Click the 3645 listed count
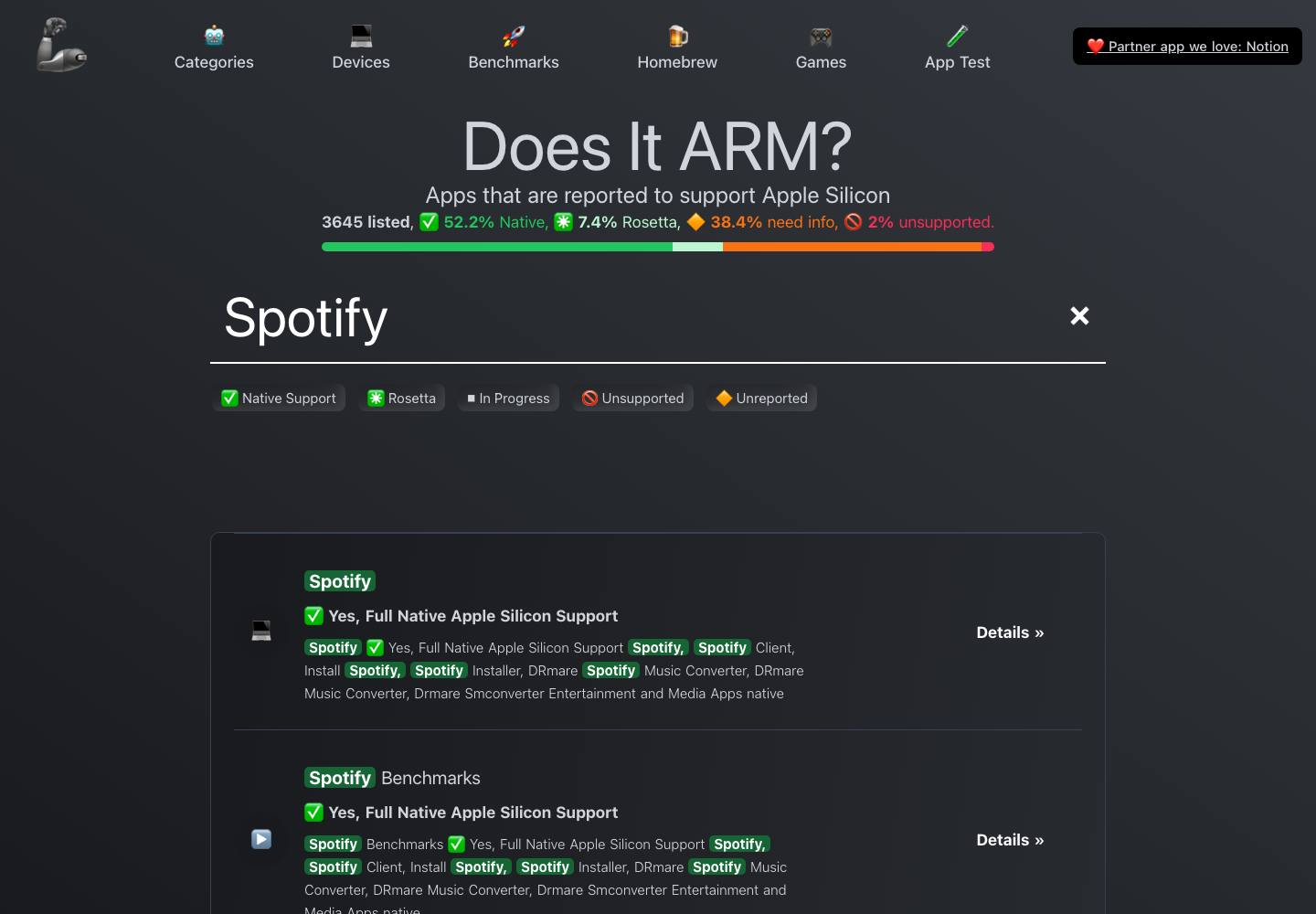The image size is (1316, 914). click(367, 222)
